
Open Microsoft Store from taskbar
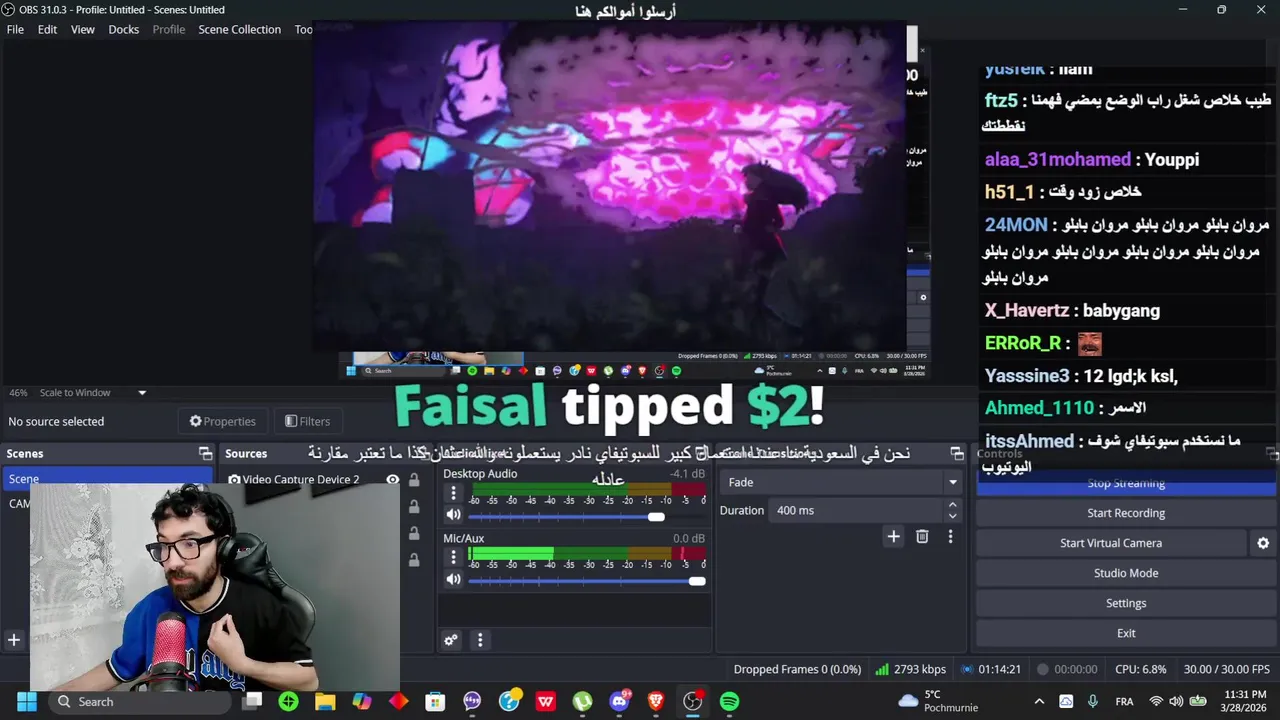pyautogui.click(x=435, y=702)
